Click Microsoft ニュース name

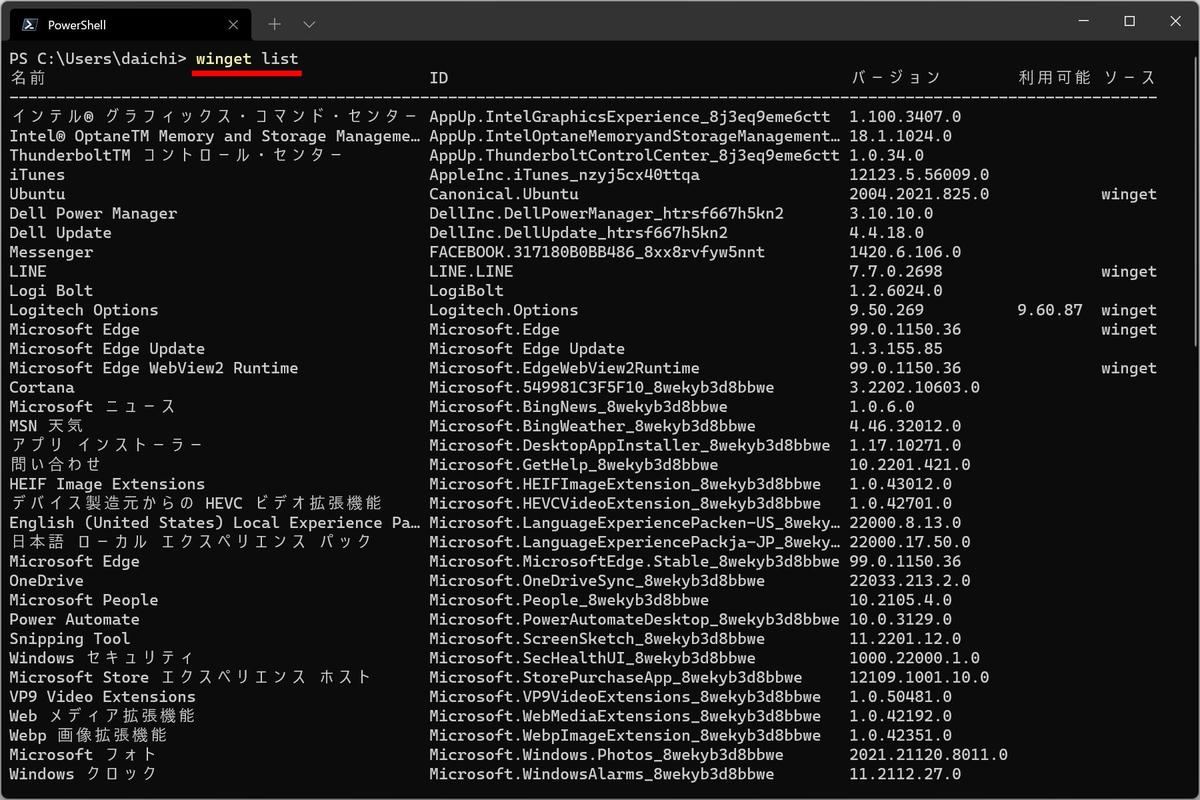(x=93, y=407)
